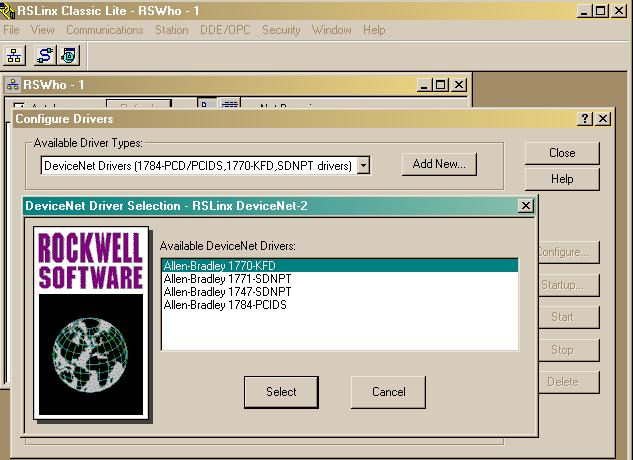Expand the Available Driver Types dropdown arrow
633x460 pixels.
(x=363, y=166)
